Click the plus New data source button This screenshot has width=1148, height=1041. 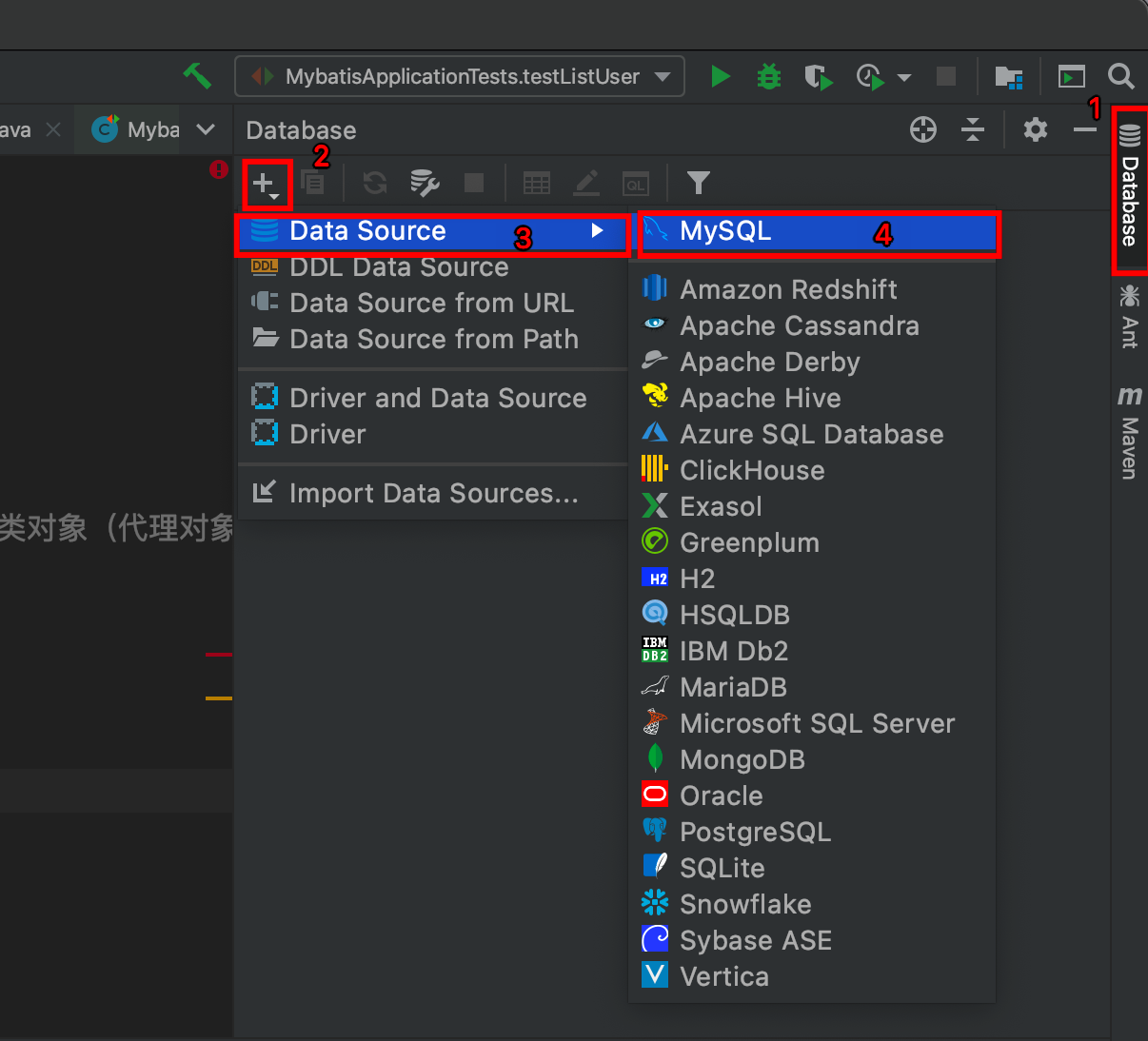[266, 183]
